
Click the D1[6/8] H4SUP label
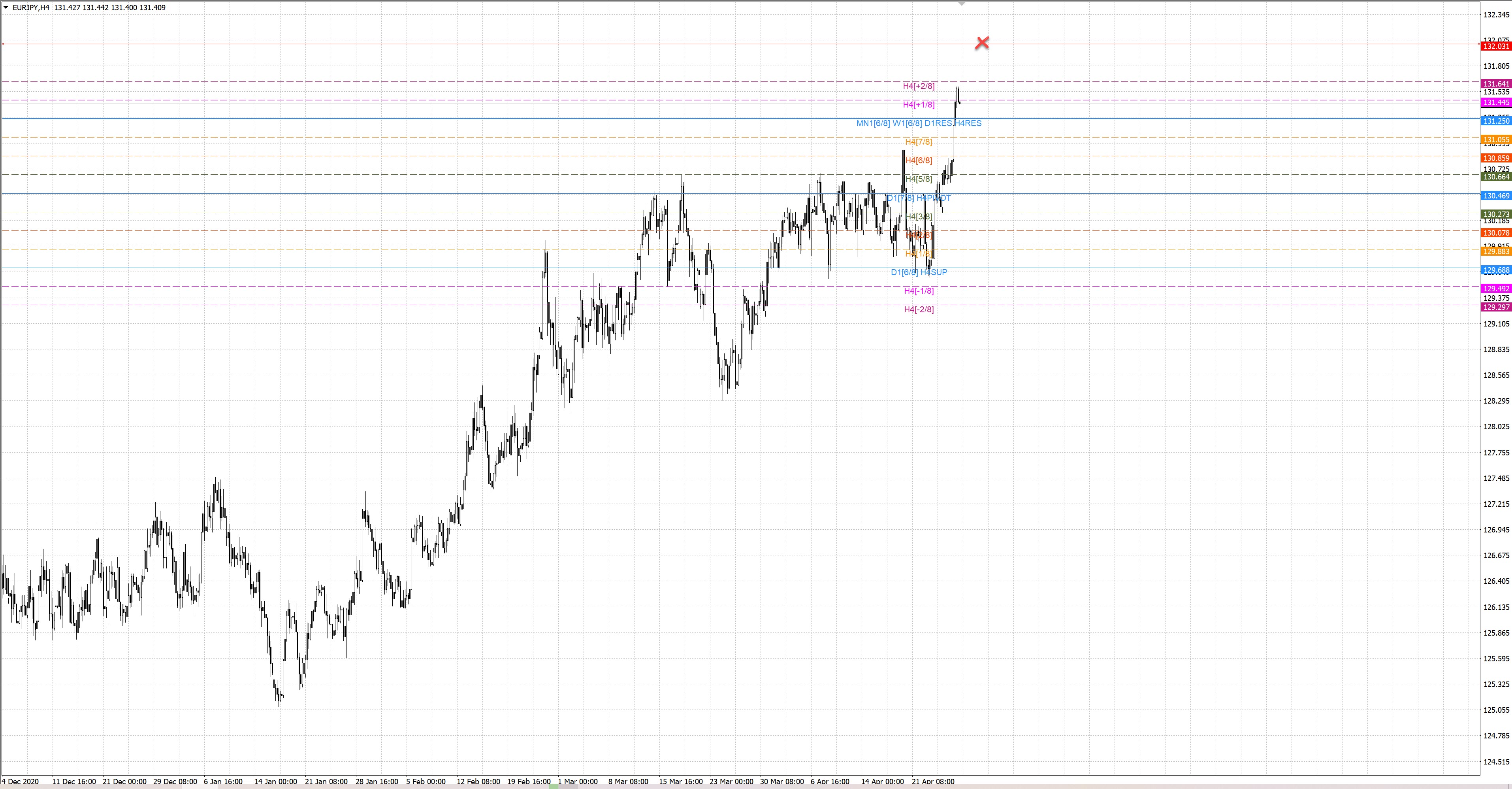(919, 272)
